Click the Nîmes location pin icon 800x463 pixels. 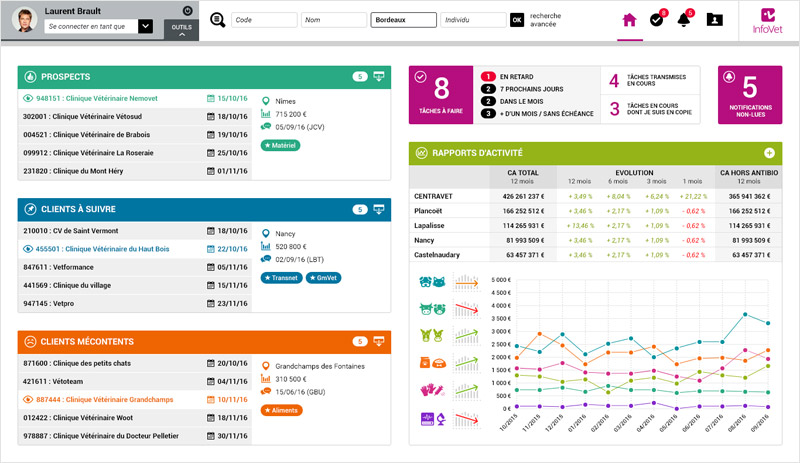pos(265,101)
